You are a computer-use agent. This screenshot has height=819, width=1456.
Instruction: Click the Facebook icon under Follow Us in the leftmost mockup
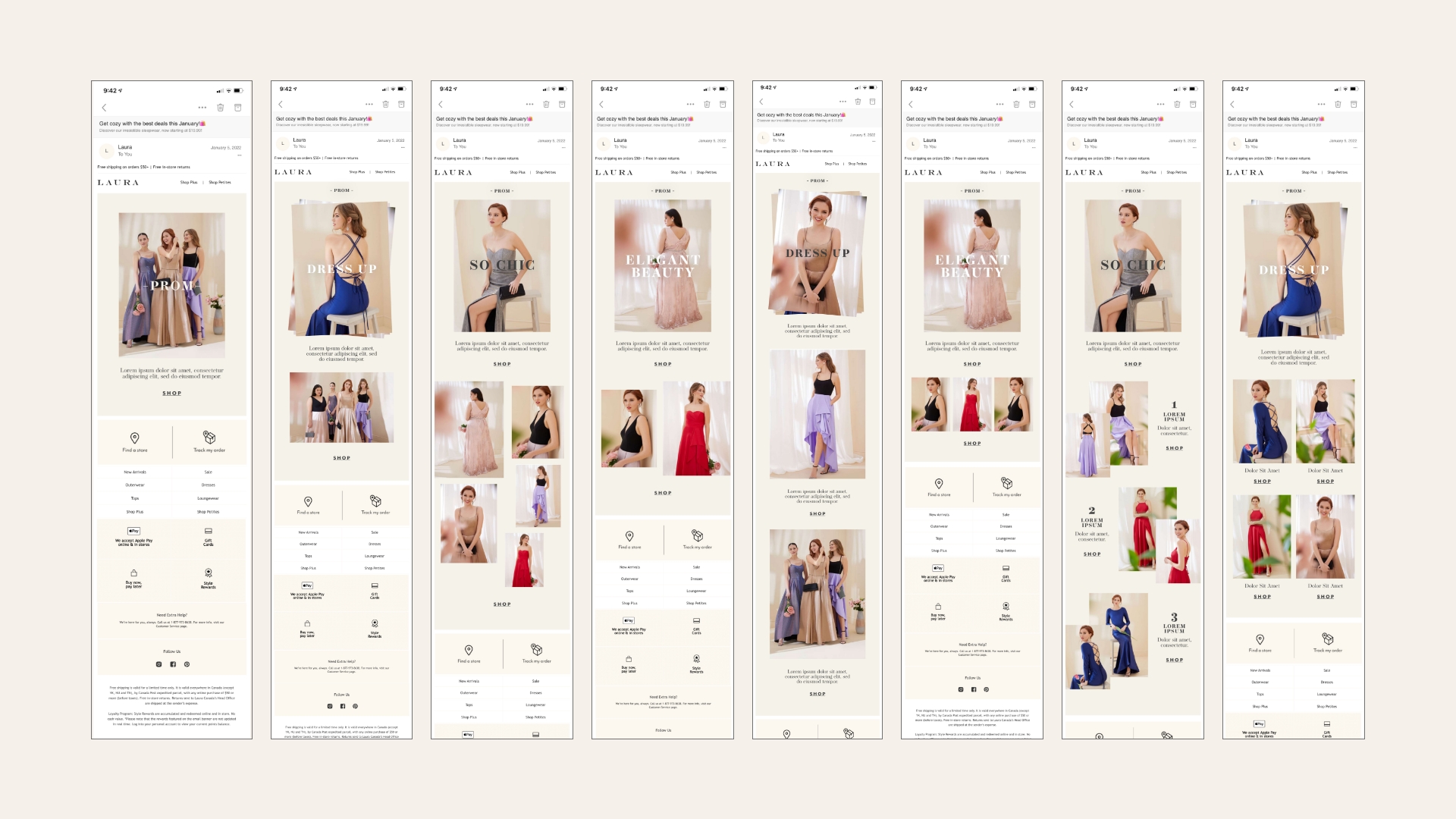(x=173, y=664)
